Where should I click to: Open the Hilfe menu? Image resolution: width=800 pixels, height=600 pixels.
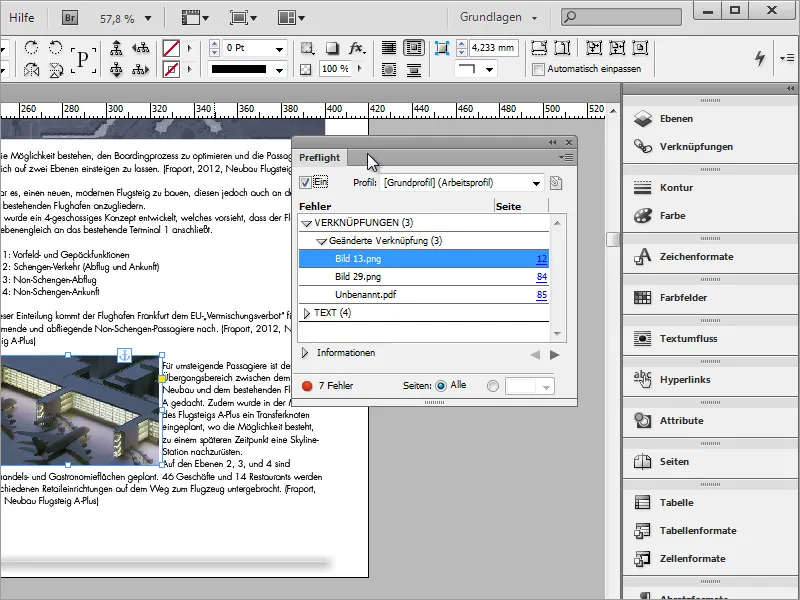click(x=21, y=18)
